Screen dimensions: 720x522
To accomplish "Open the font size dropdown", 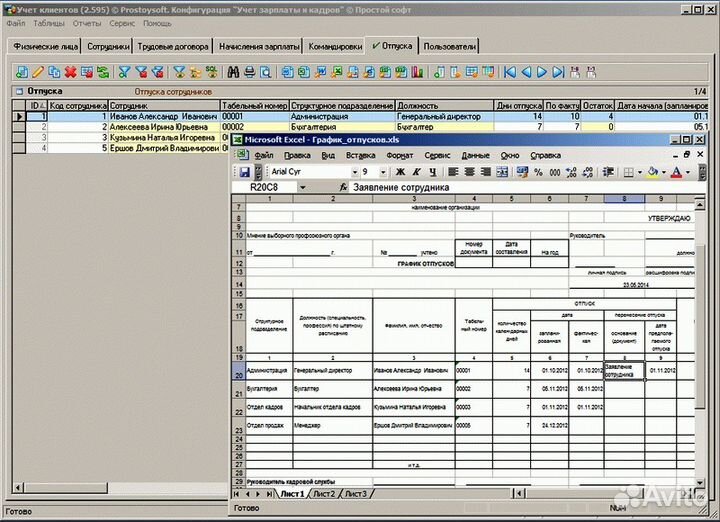I will pyautogui.click(x=381, y=172).
